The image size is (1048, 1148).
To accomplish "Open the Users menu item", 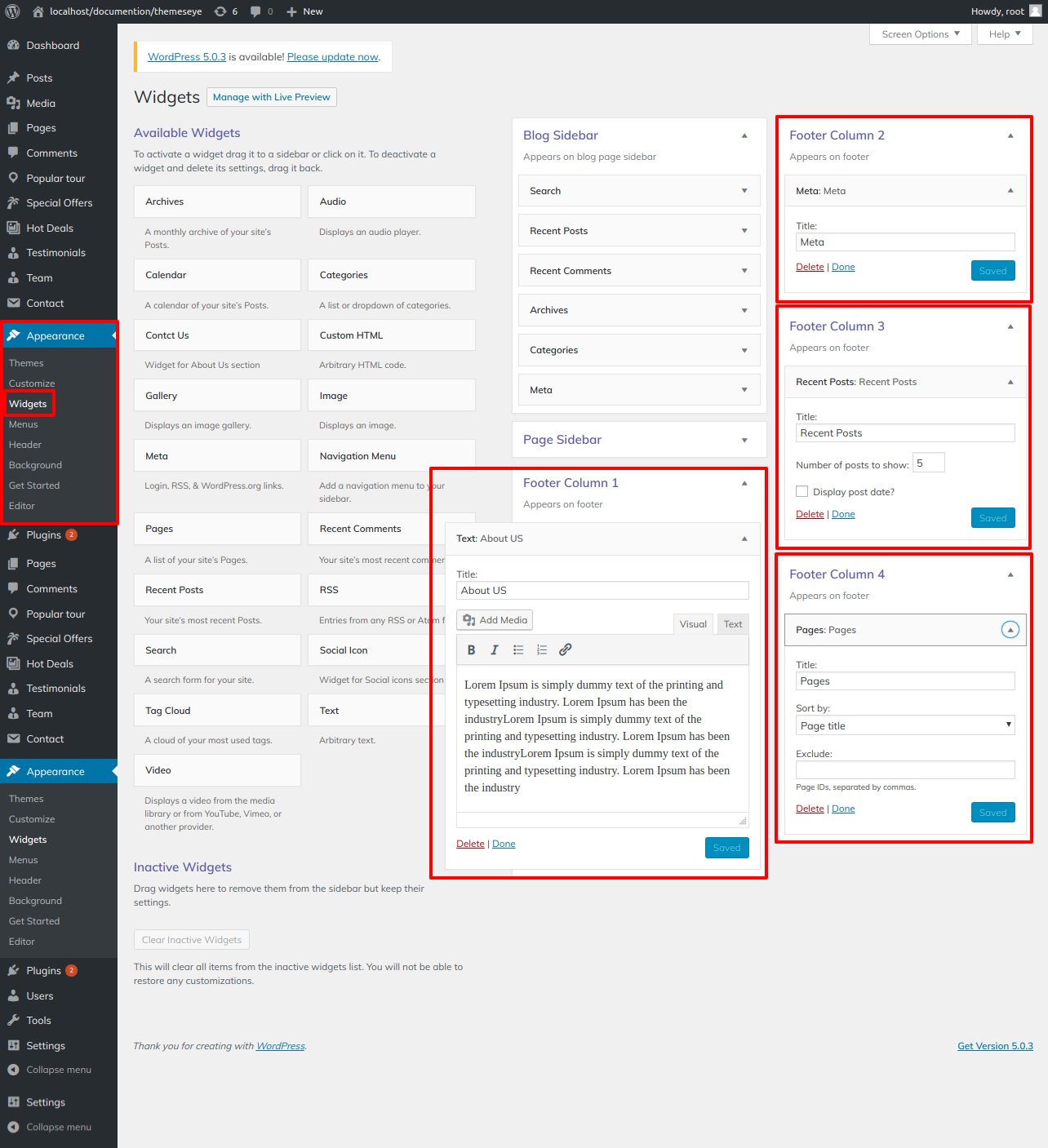I will (40, 996).
